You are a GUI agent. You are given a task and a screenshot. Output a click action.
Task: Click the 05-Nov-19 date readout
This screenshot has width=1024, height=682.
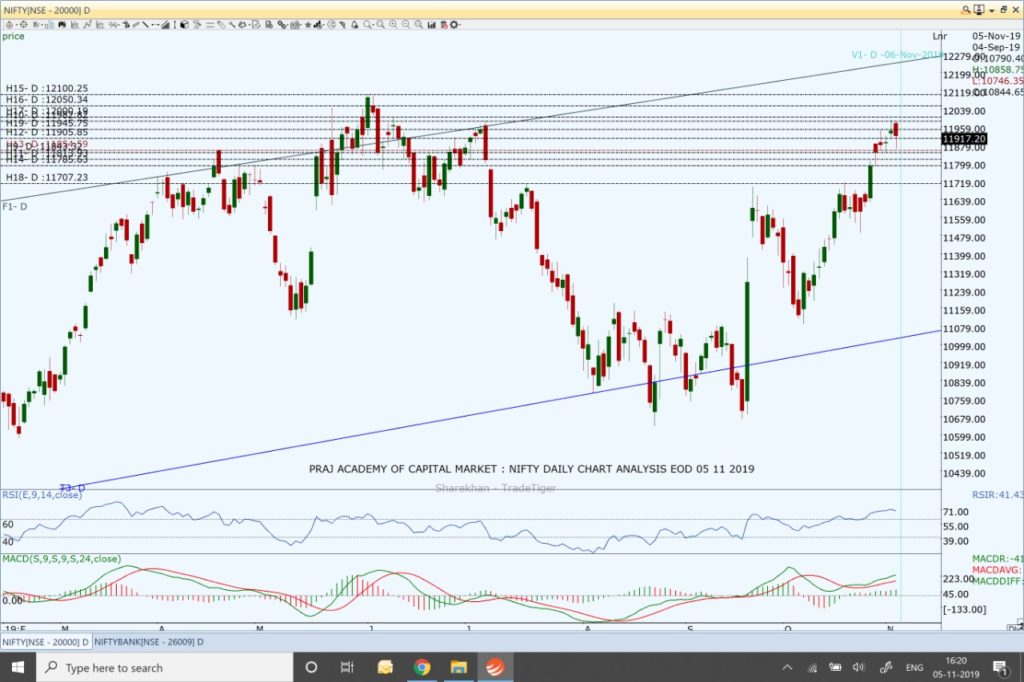point(996,36)
